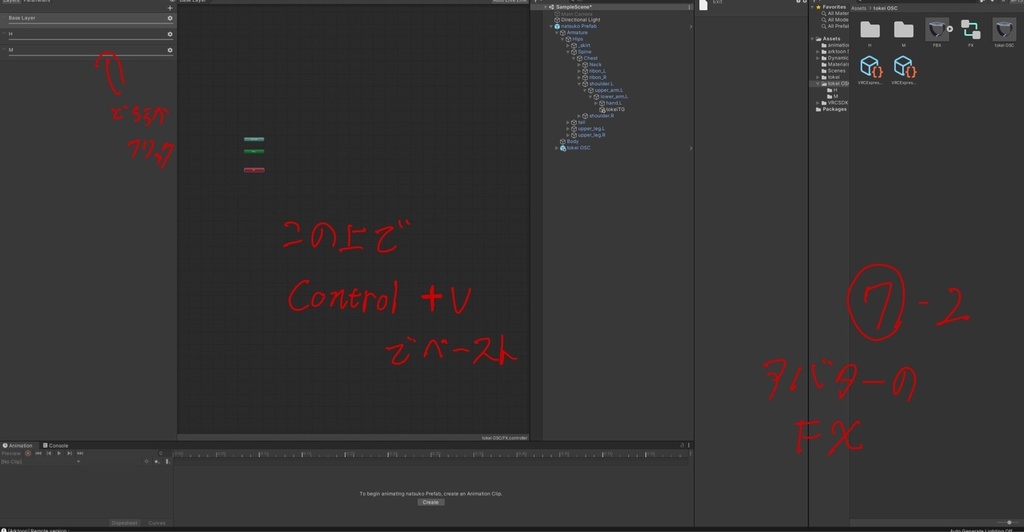
Task: Open settings gear of Base Layer
Action: (x=170, y=18)
